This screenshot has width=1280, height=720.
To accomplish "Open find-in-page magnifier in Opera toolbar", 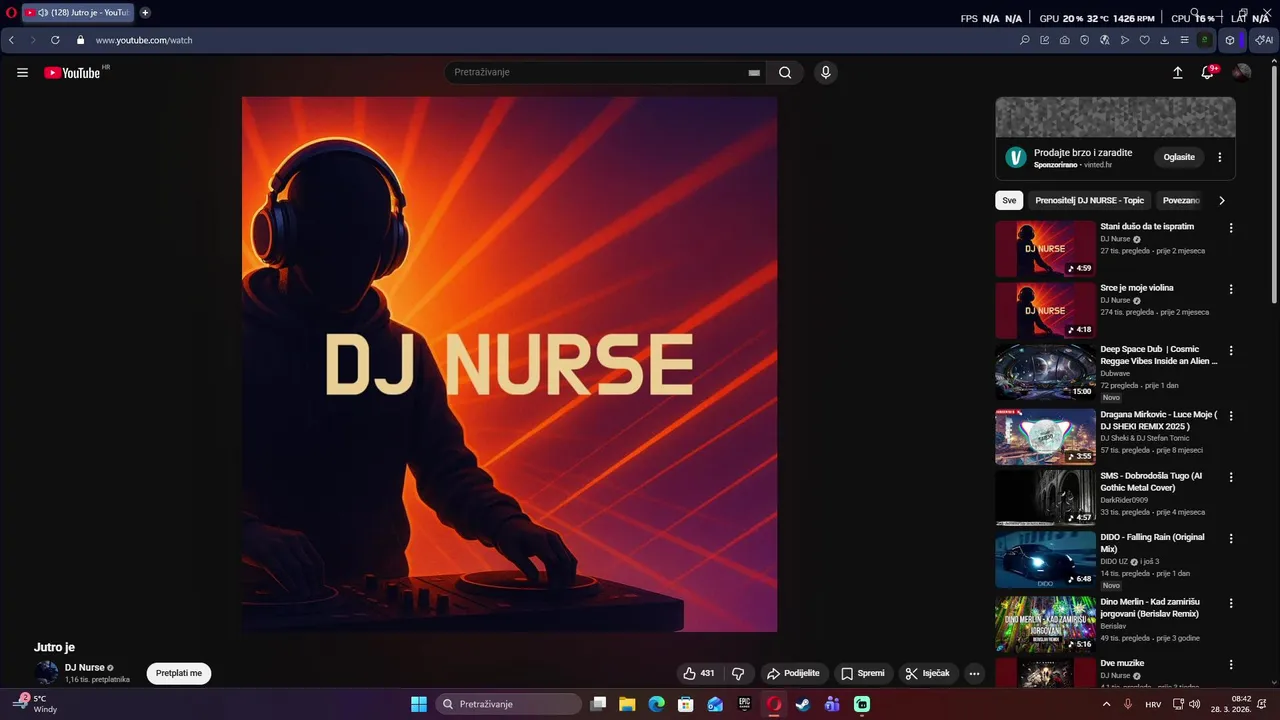I will (1024, 40).
